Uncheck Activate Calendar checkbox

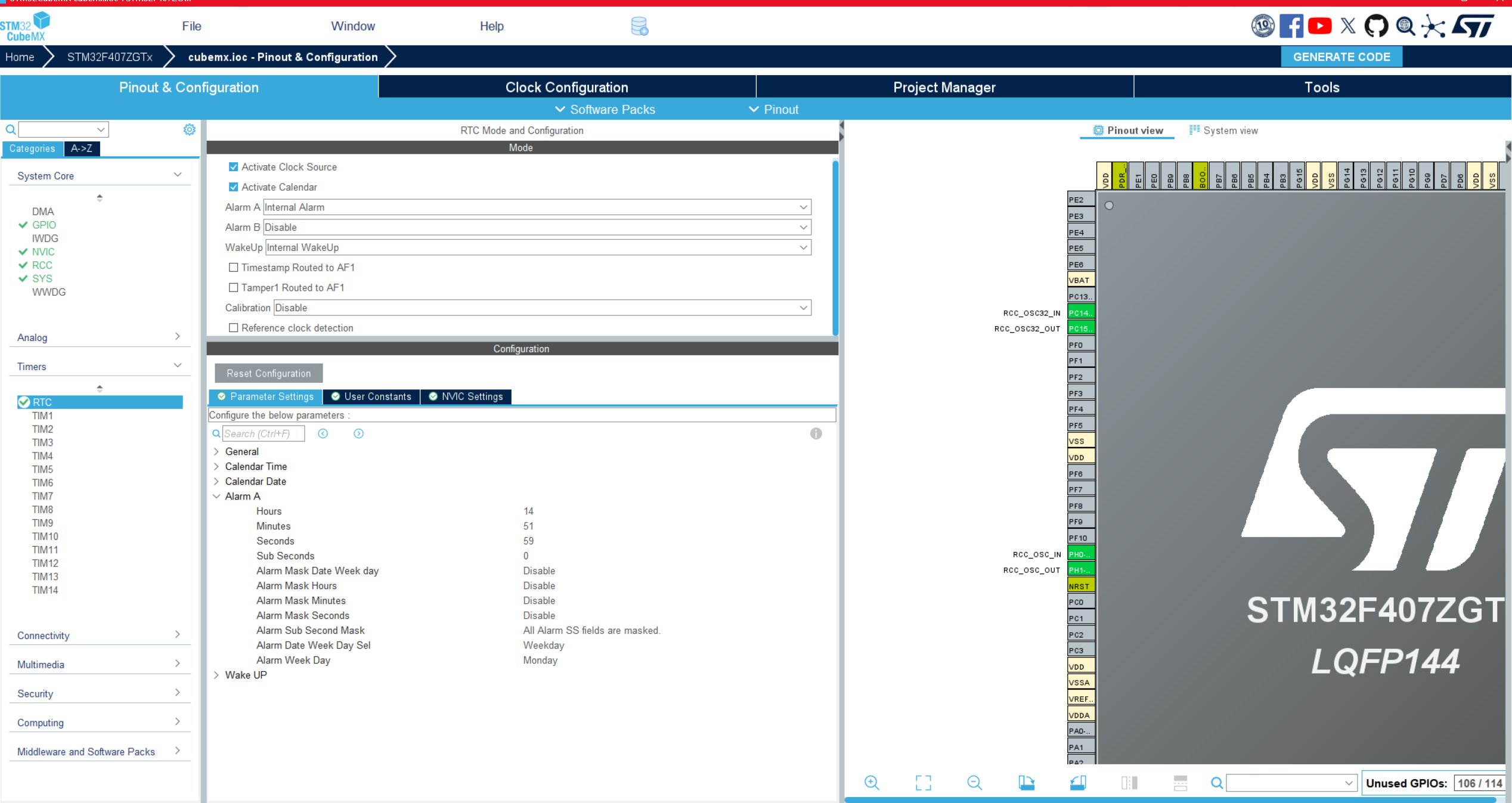pos(234,187)
